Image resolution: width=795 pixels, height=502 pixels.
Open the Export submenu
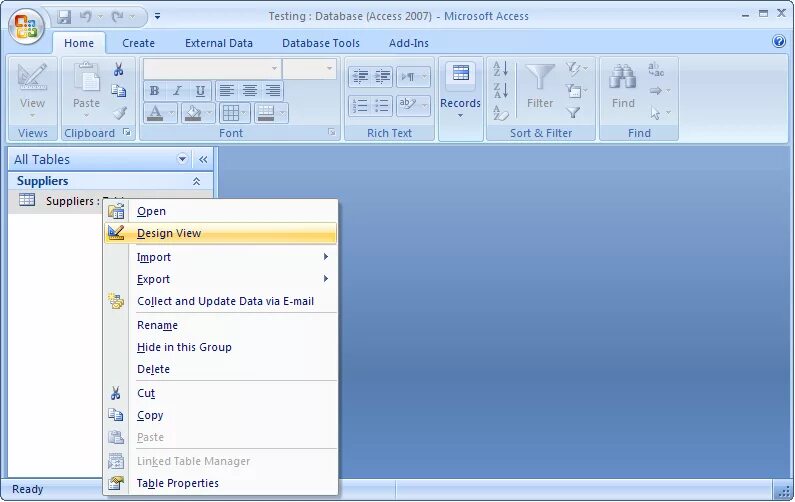pyautogui.click(x=221, y=279)
